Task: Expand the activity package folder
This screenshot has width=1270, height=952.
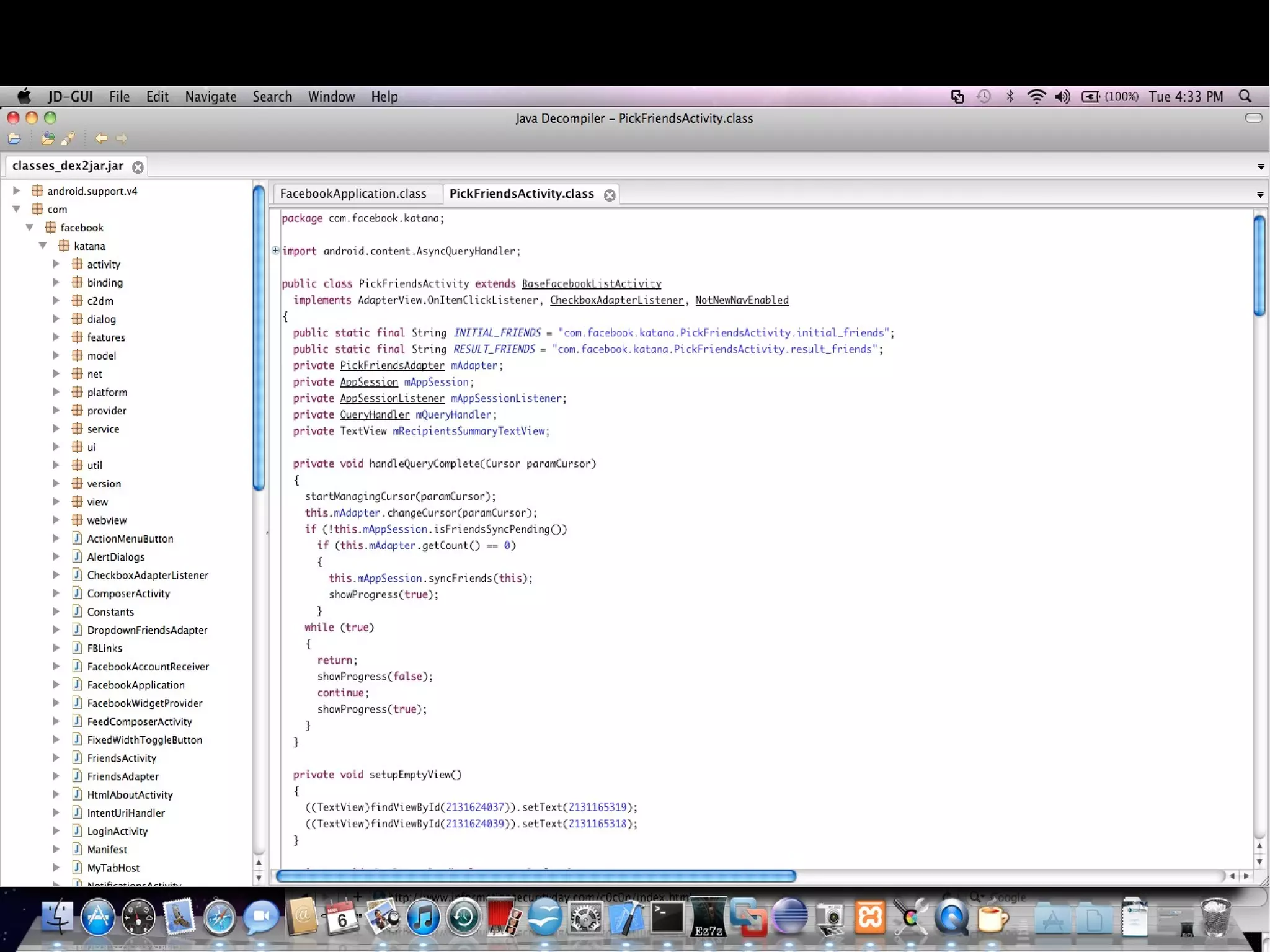Action: tap(56, 264)
